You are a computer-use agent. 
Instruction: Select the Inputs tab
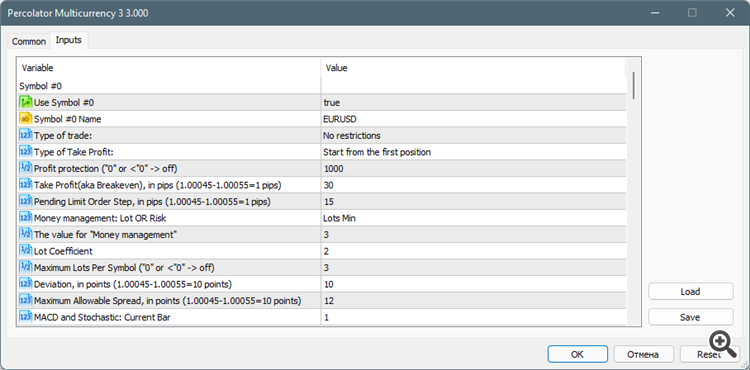click(x=68, y=40)
